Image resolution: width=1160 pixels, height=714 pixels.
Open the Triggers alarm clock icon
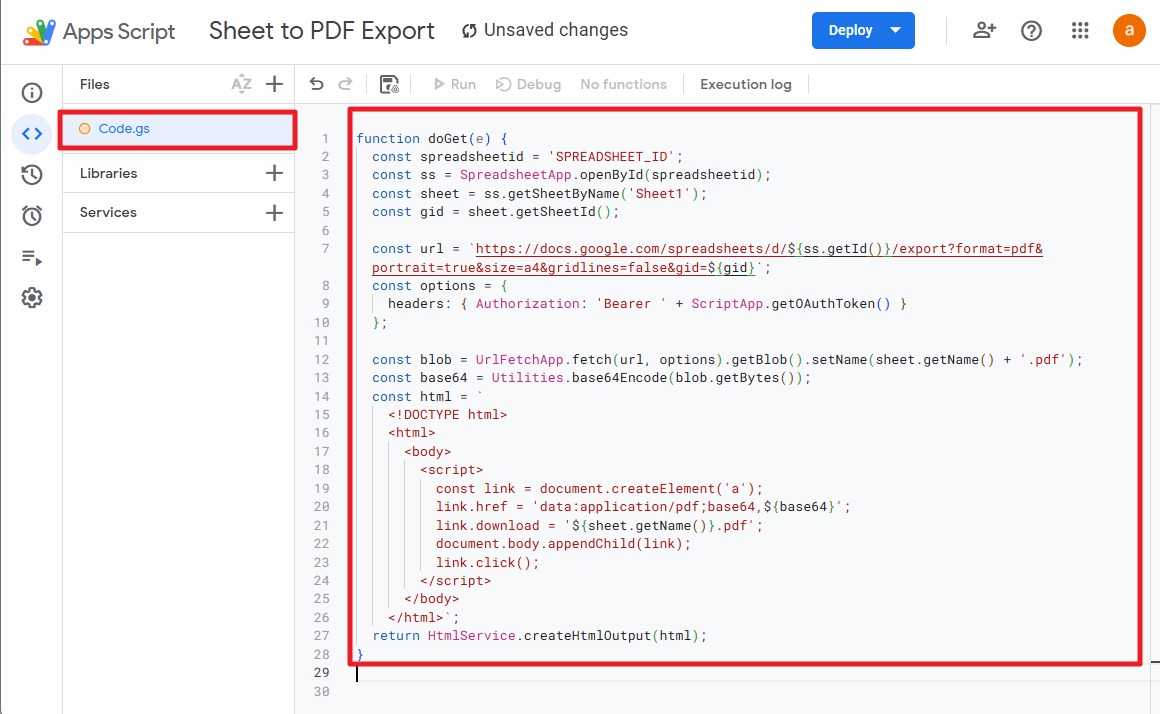(x=32, y=216)
